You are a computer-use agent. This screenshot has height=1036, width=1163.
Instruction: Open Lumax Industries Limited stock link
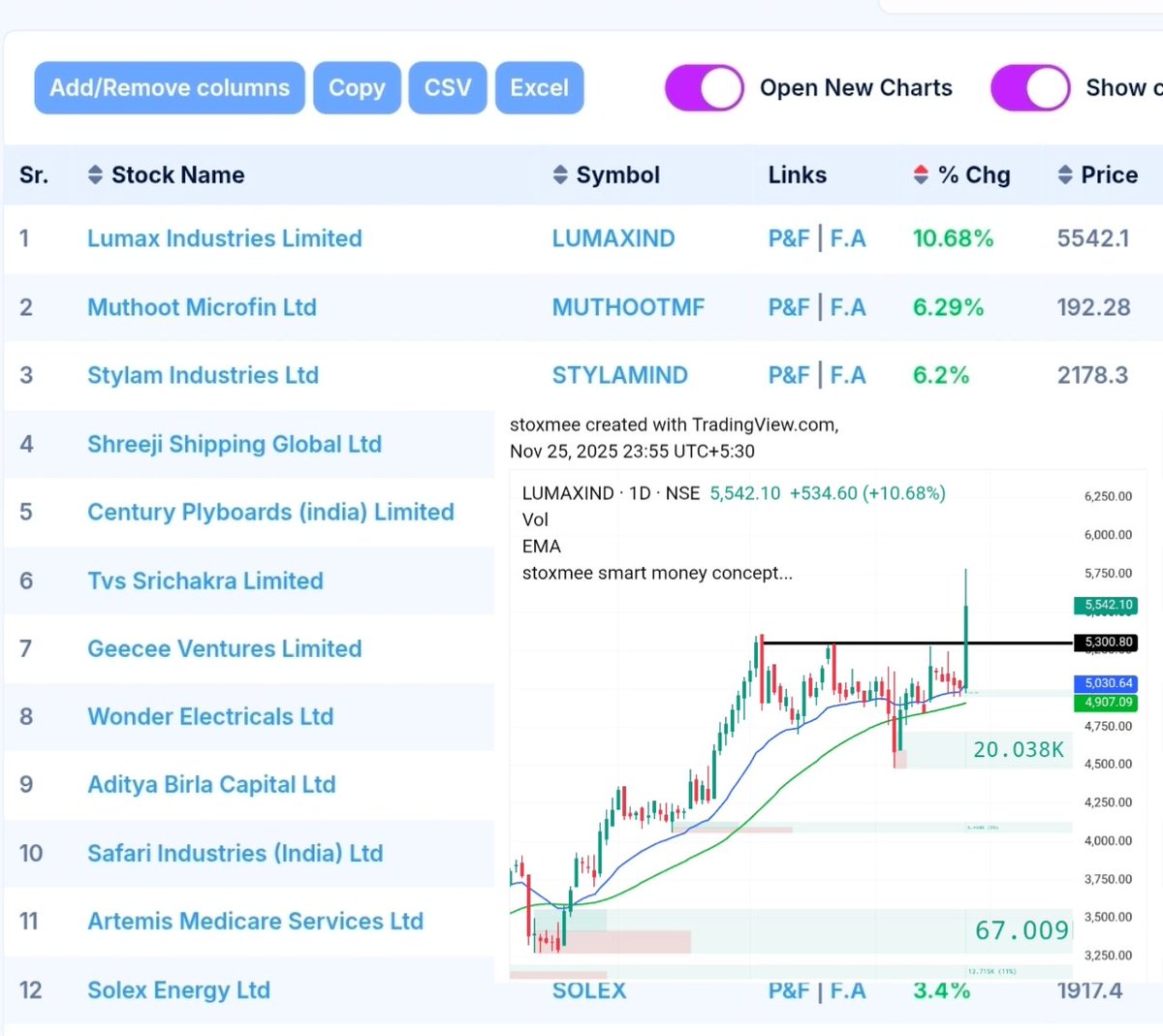[225, 238]
